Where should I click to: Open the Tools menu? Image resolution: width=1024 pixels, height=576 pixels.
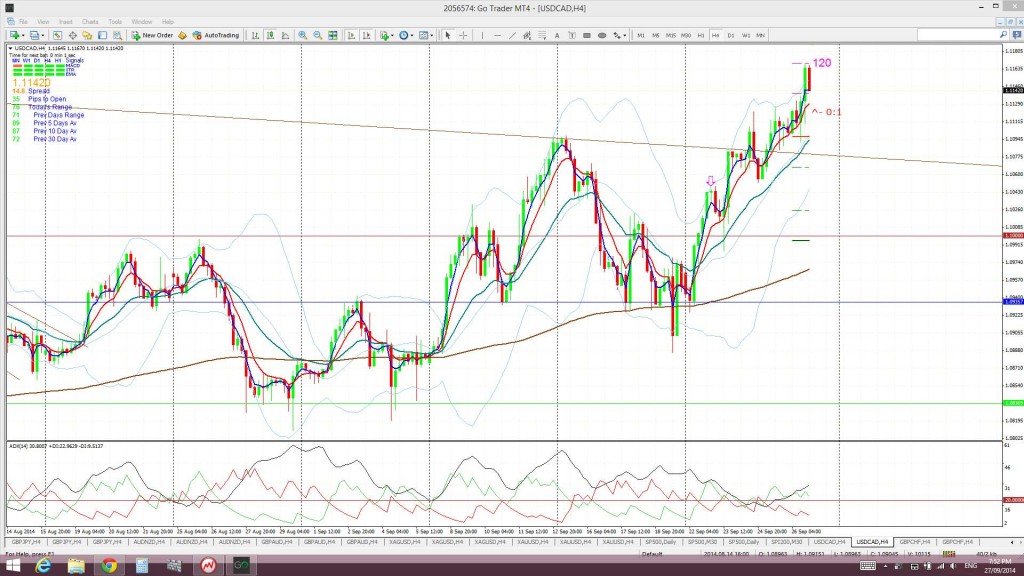point(115,22)
